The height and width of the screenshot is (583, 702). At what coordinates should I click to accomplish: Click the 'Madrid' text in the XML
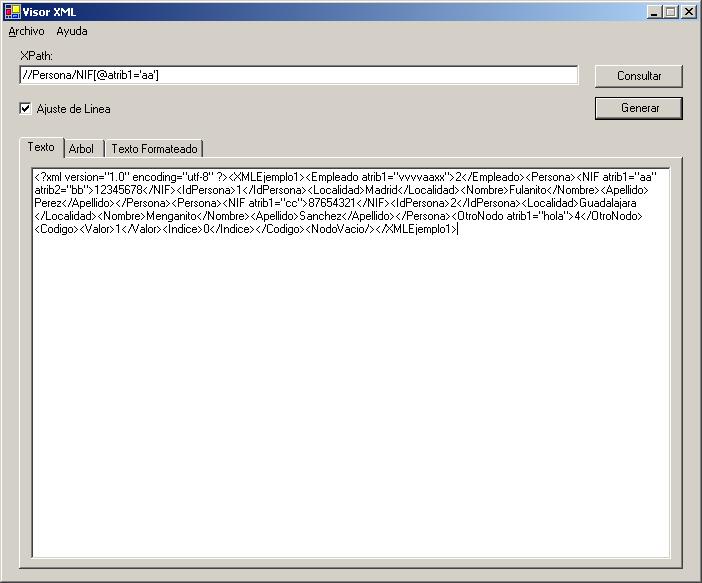tap(381, 190)
